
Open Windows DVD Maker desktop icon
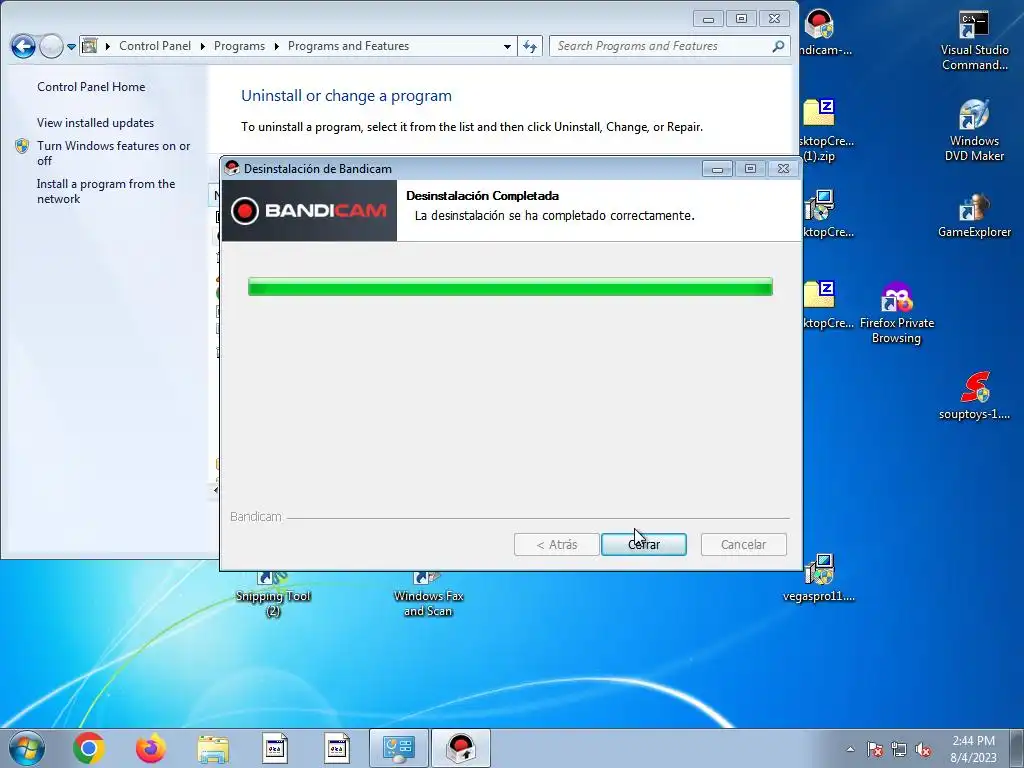pyautogui.click(x=974, y=130)
